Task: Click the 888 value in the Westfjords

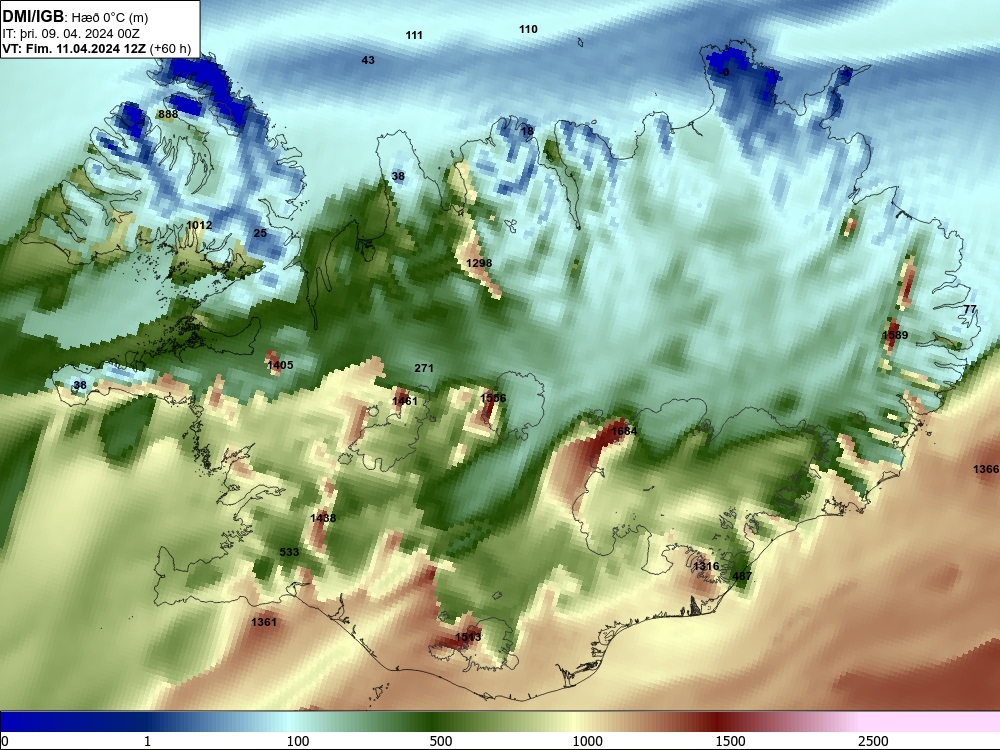Action: [168, 115]
